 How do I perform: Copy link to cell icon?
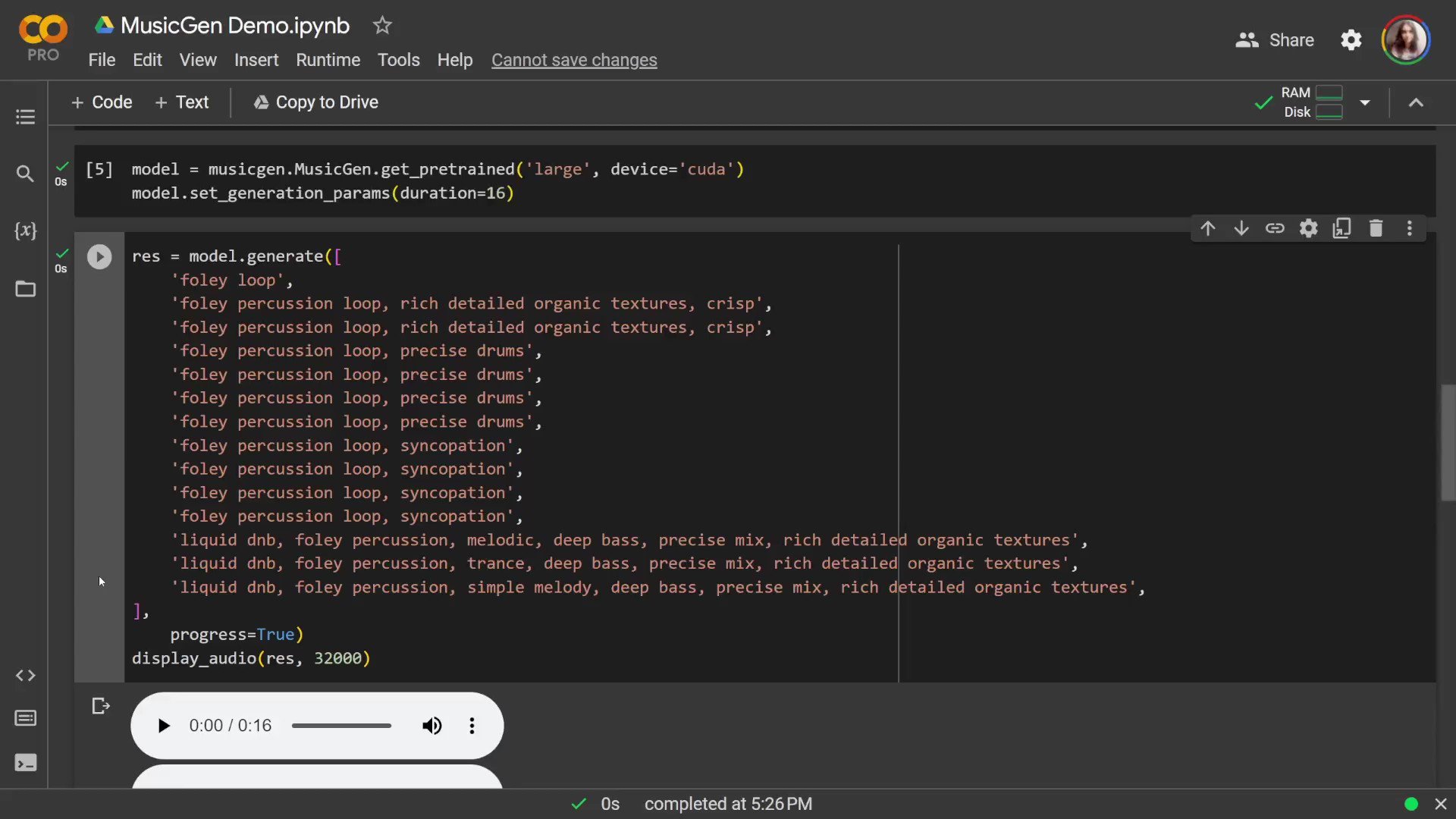pyautogui.click(x=1275, y=228)
